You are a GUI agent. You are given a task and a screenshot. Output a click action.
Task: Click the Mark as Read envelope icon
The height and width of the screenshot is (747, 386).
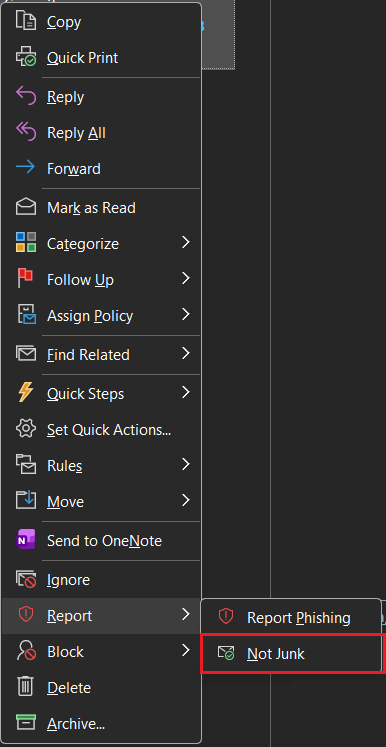[26, 208]
